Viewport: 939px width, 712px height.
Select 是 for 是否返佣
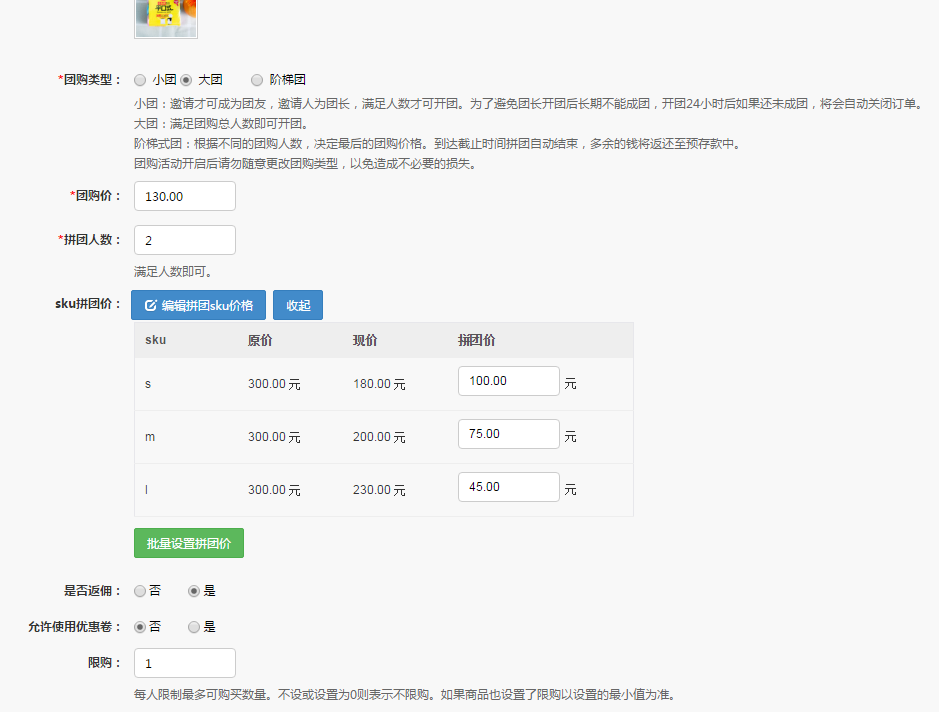coord(193,591)
